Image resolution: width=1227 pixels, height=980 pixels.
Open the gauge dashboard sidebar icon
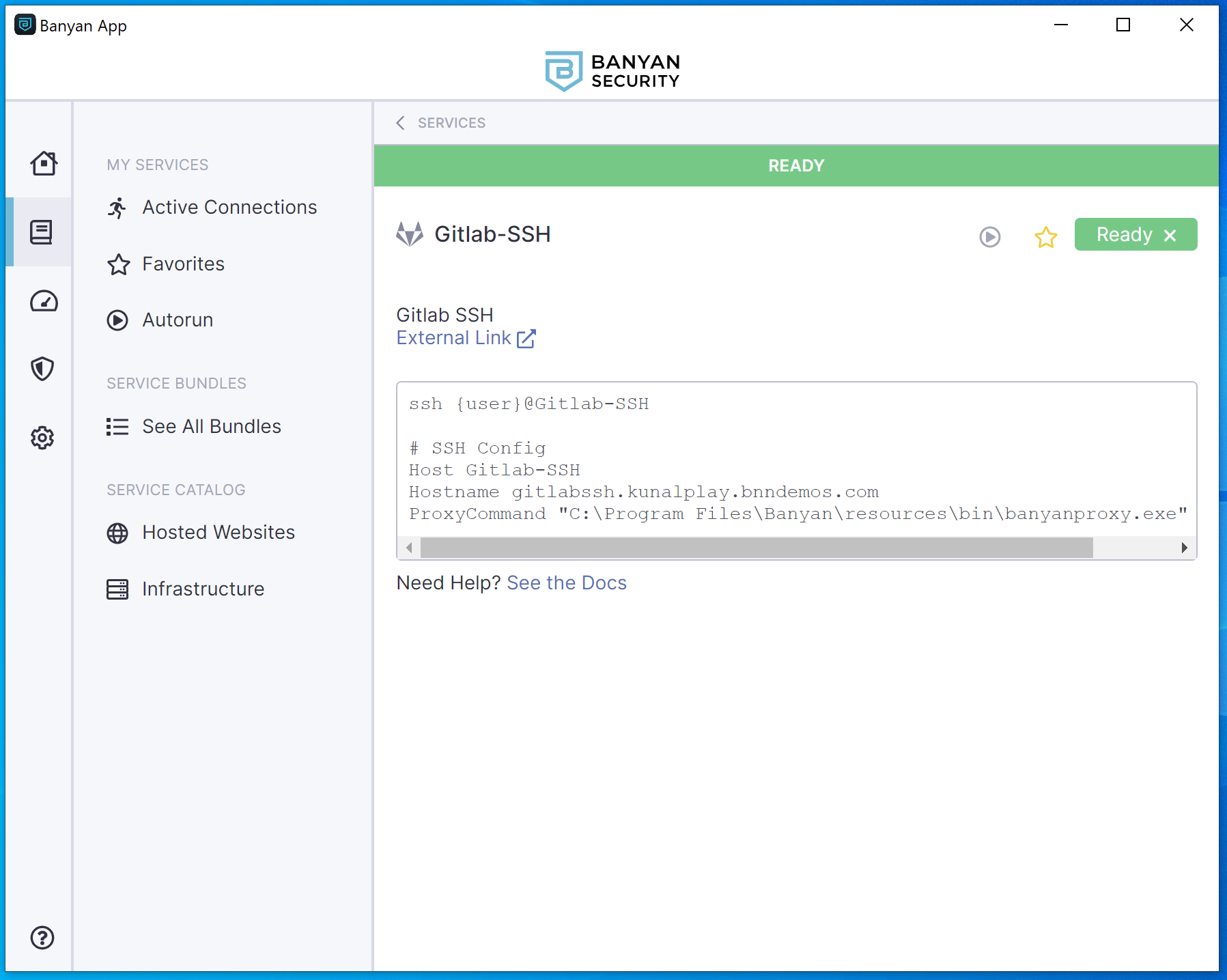(44, 301)
